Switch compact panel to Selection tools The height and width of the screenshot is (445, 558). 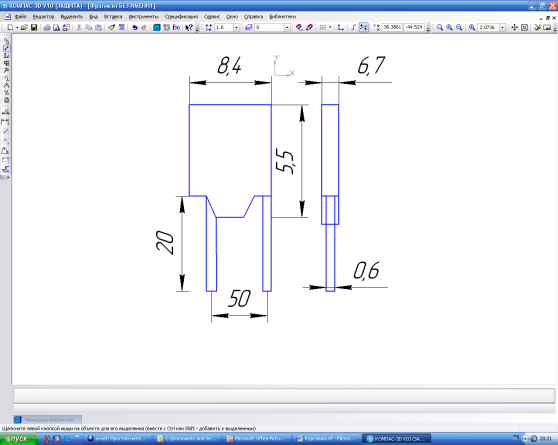click(x=6, y=93)
